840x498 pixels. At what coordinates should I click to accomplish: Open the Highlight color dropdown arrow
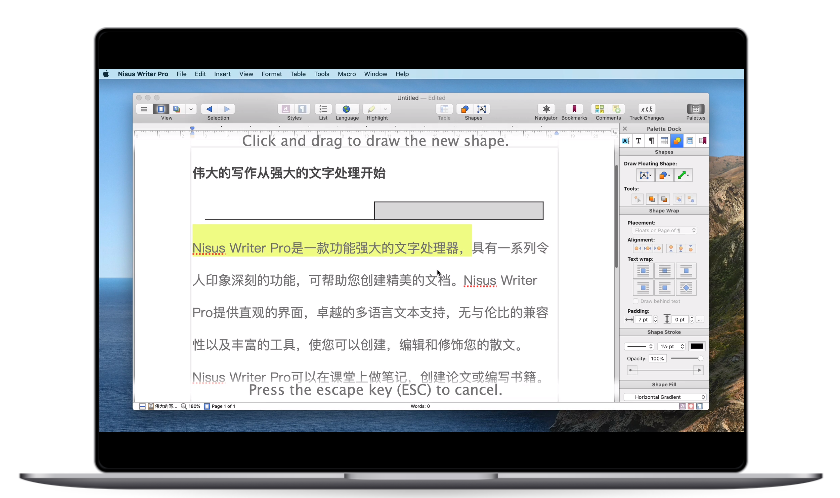385,109
